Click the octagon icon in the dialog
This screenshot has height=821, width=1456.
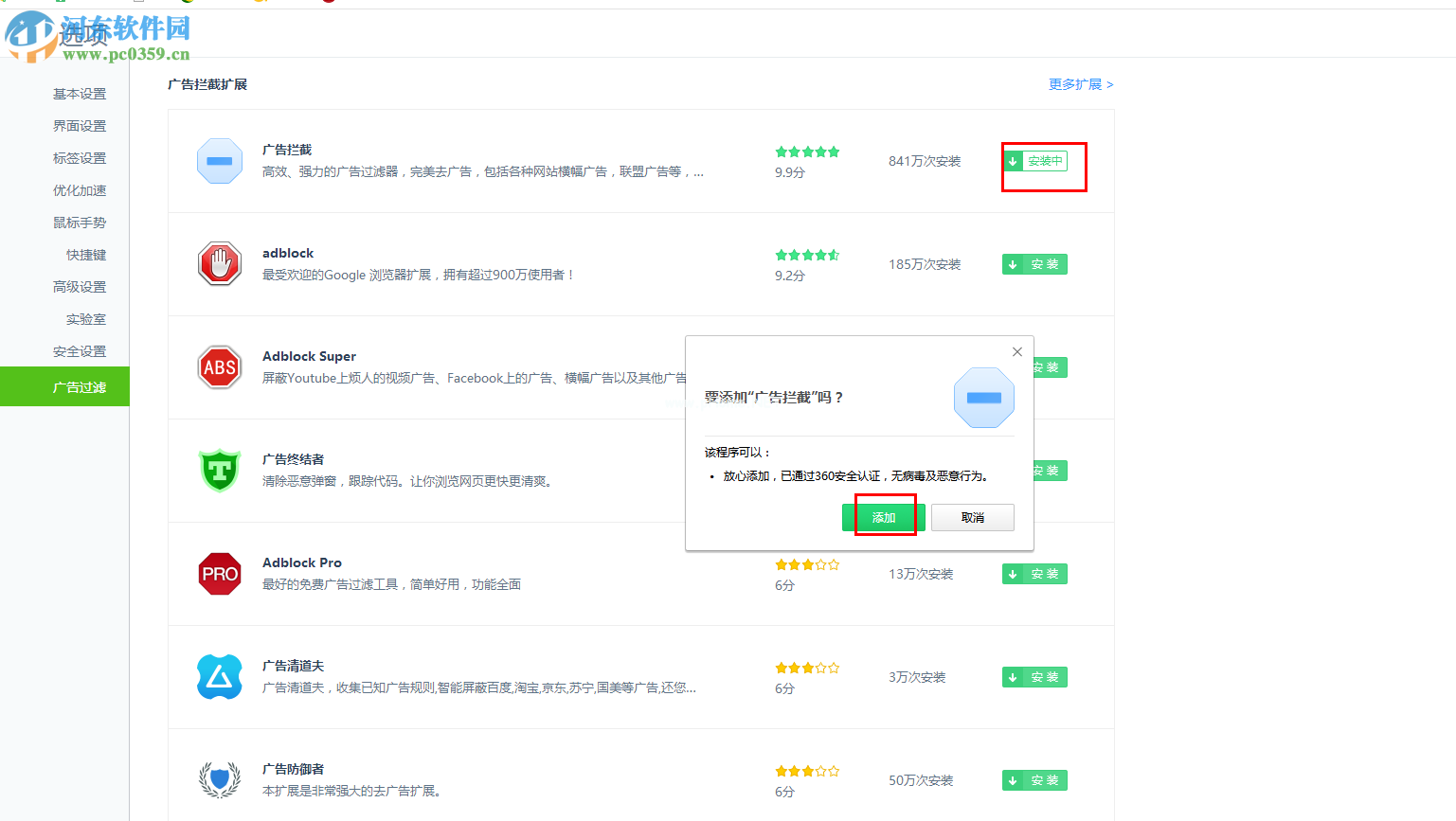[984, 398]
